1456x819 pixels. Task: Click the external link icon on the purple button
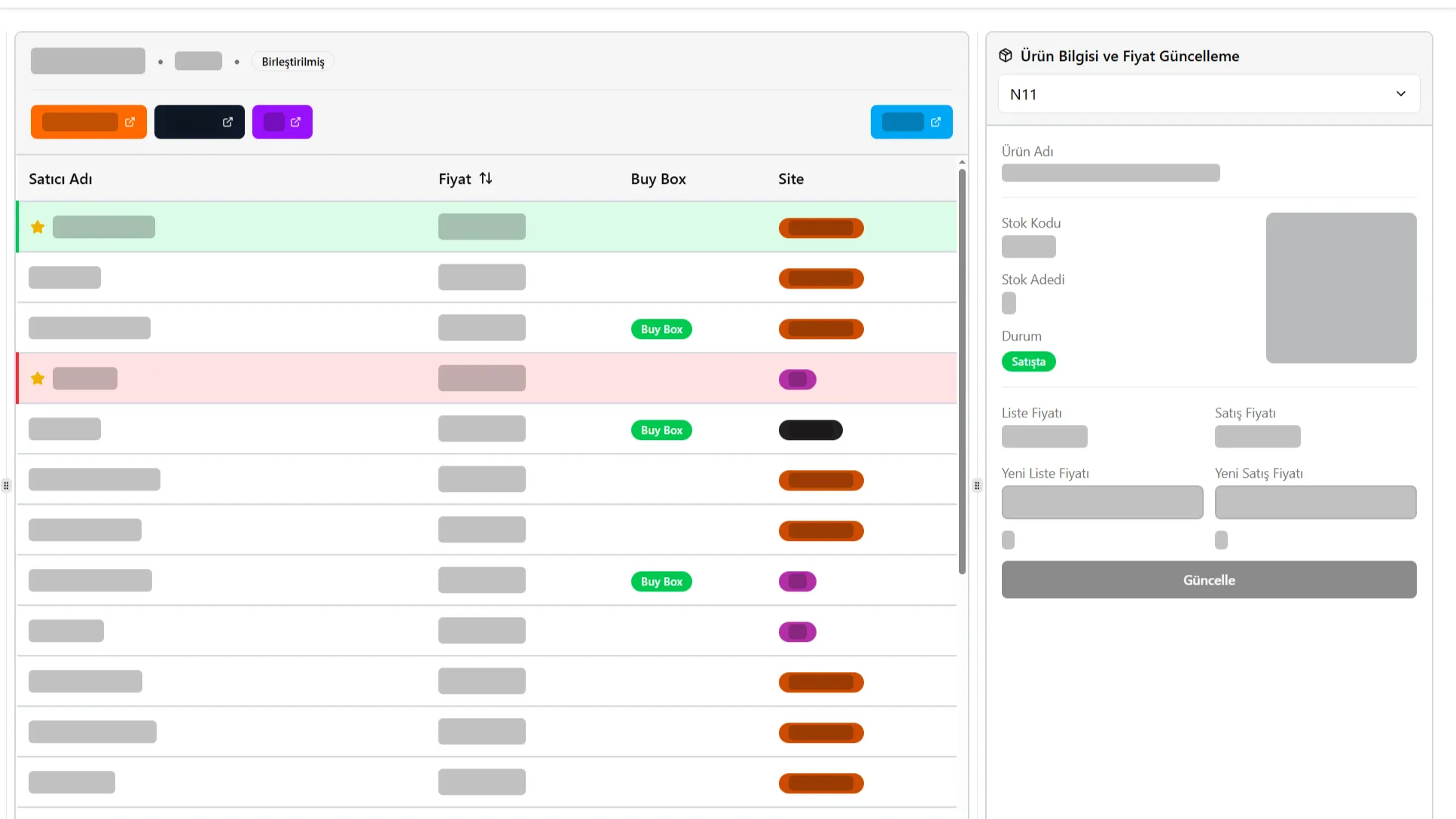coord(295,122)
